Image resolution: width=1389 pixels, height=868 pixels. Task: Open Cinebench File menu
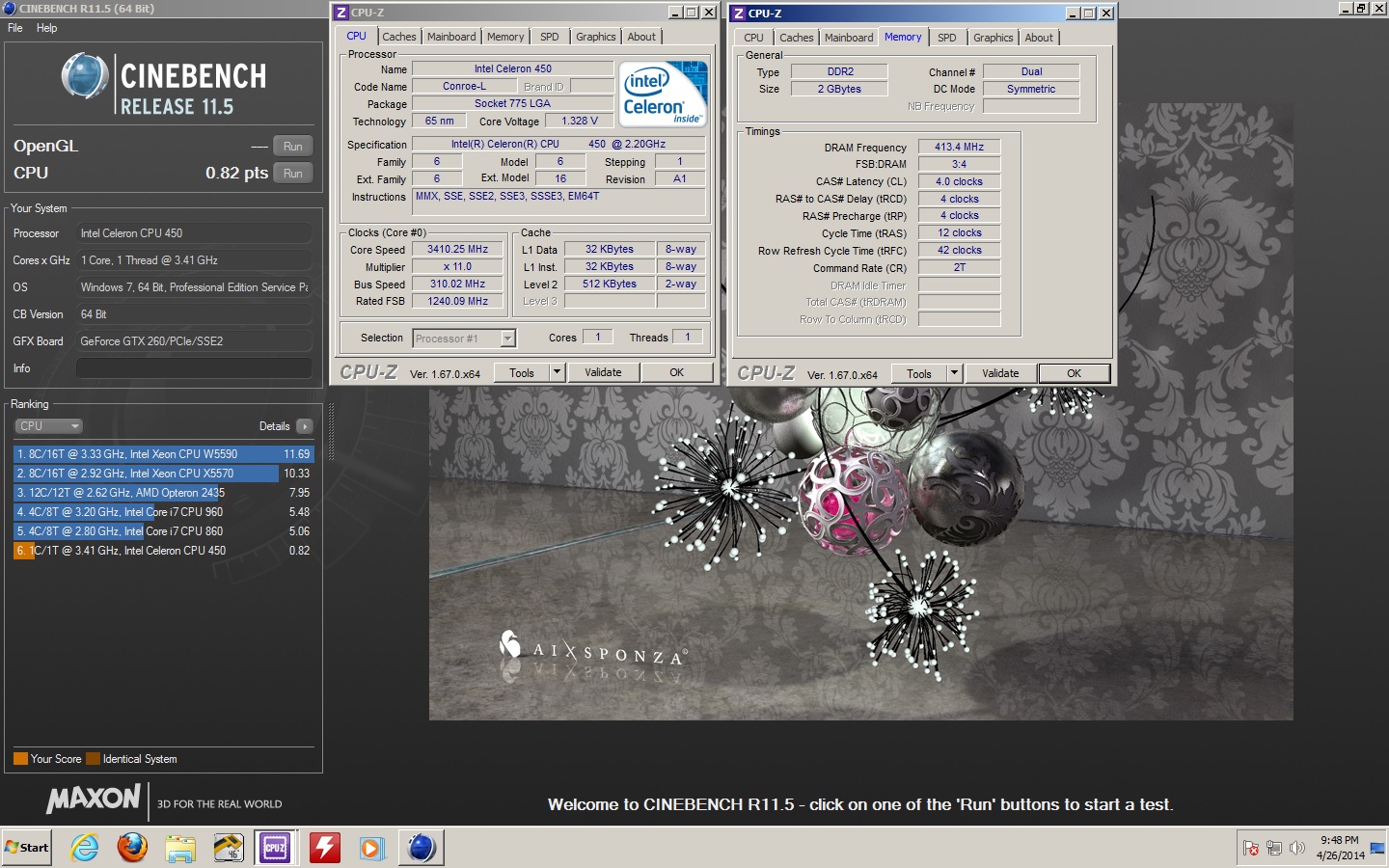point(15,28)
